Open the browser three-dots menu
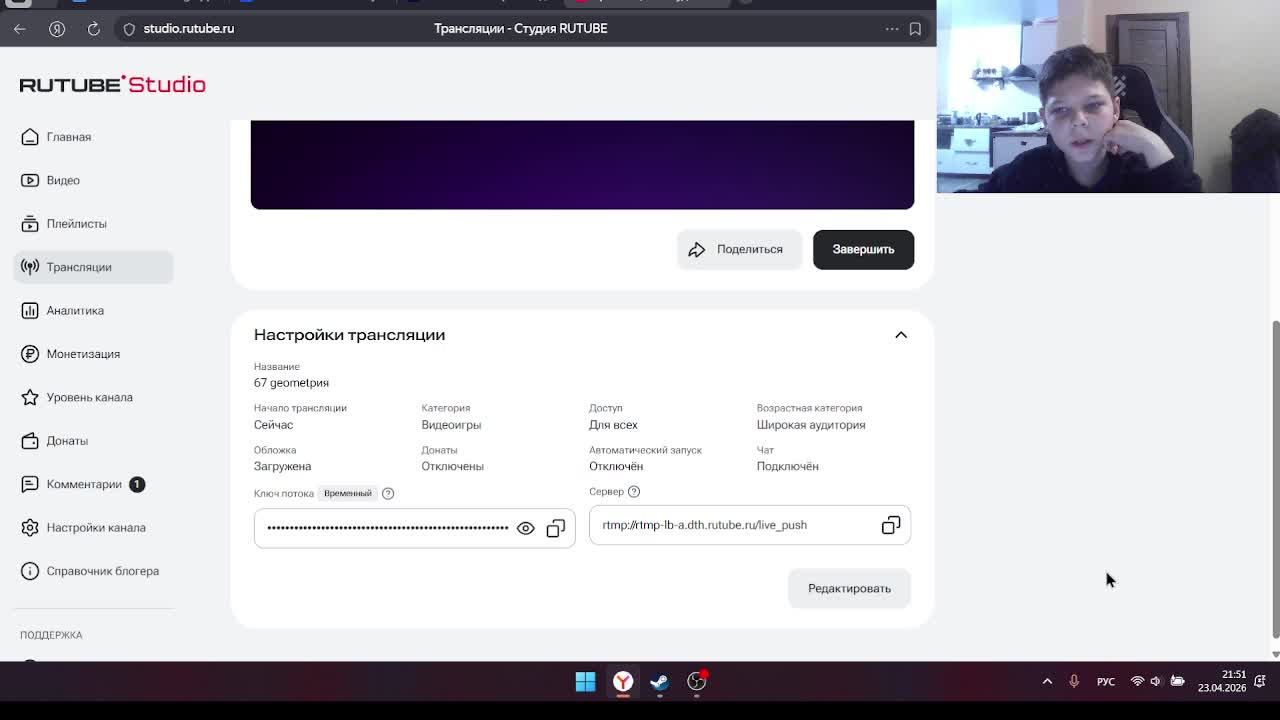This screenshot has width=1280, height=720. pos(892,29)
